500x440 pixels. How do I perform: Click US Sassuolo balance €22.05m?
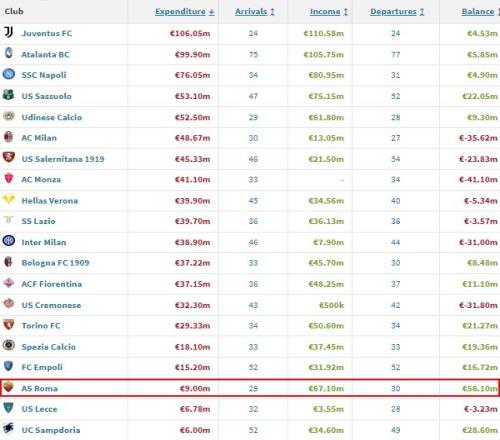(480, 96)
